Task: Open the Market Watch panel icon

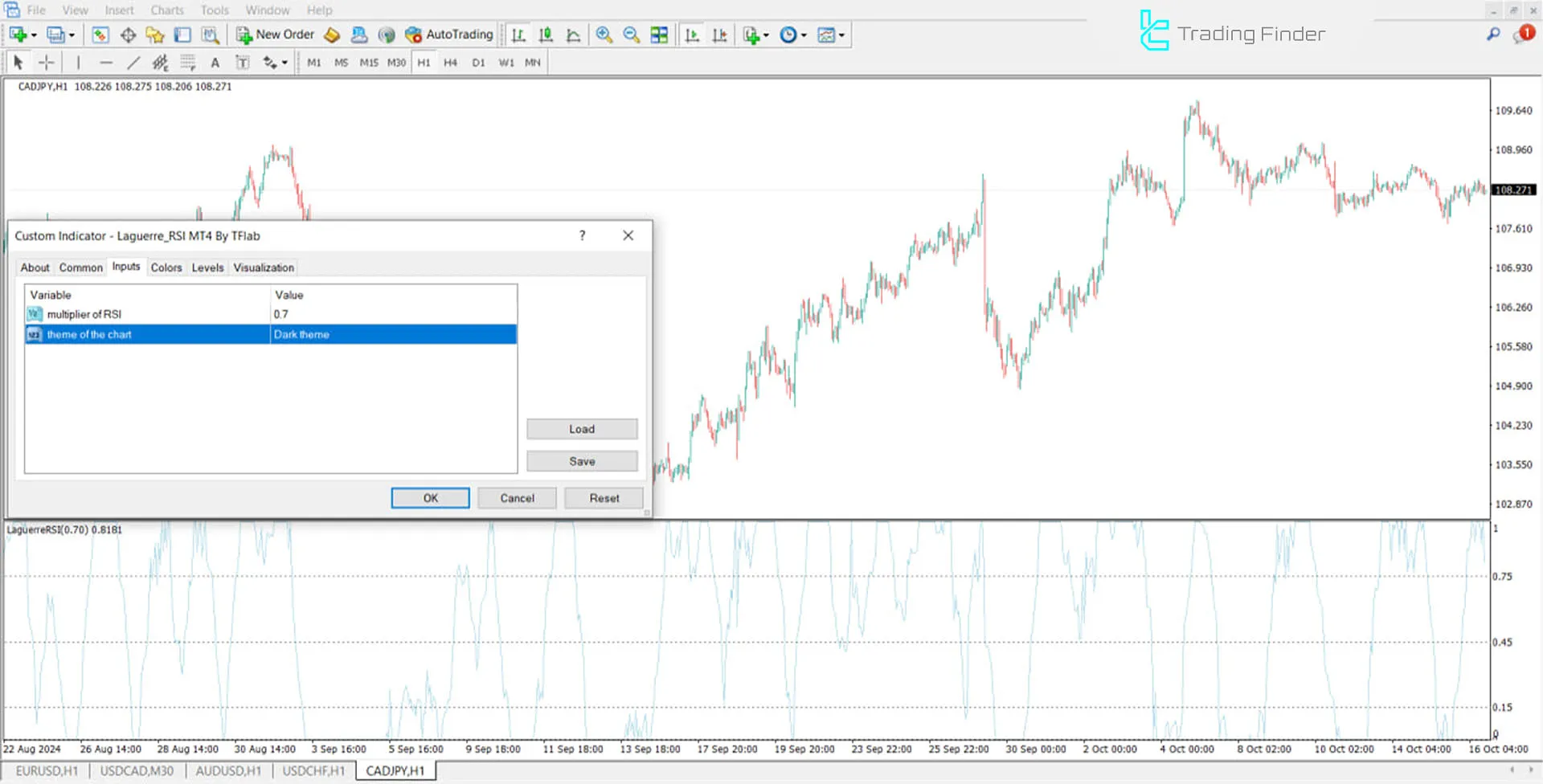Action: pos(99,35)
